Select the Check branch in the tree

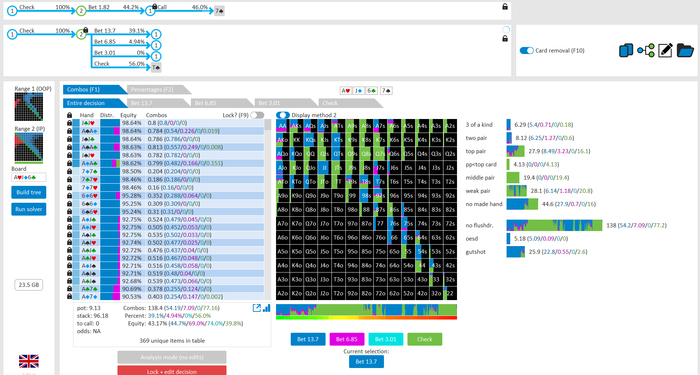102,64
